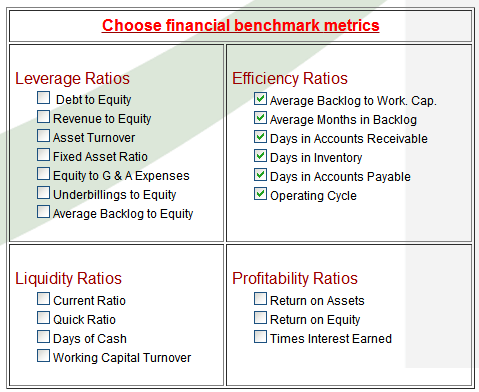Enable the Return on Equity metric
The height and width of the screenshot is (392, 479).
point(260,318)
